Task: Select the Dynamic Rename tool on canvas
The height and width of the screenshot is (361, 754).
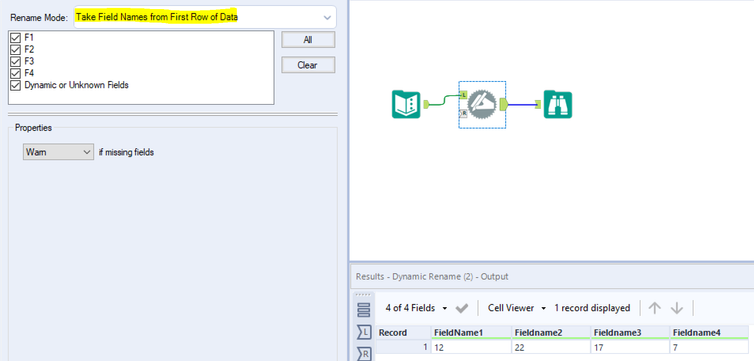Action: [x=481, y=104]
